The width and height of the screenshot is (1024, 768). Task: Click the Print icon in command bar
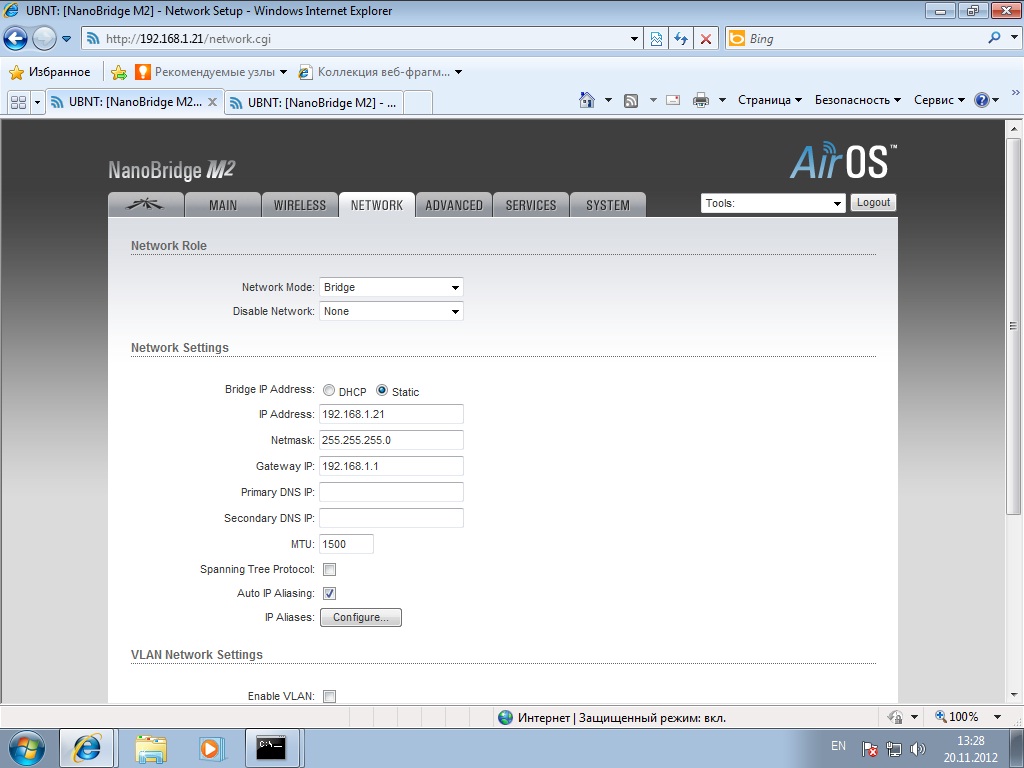tap(701, 100)
